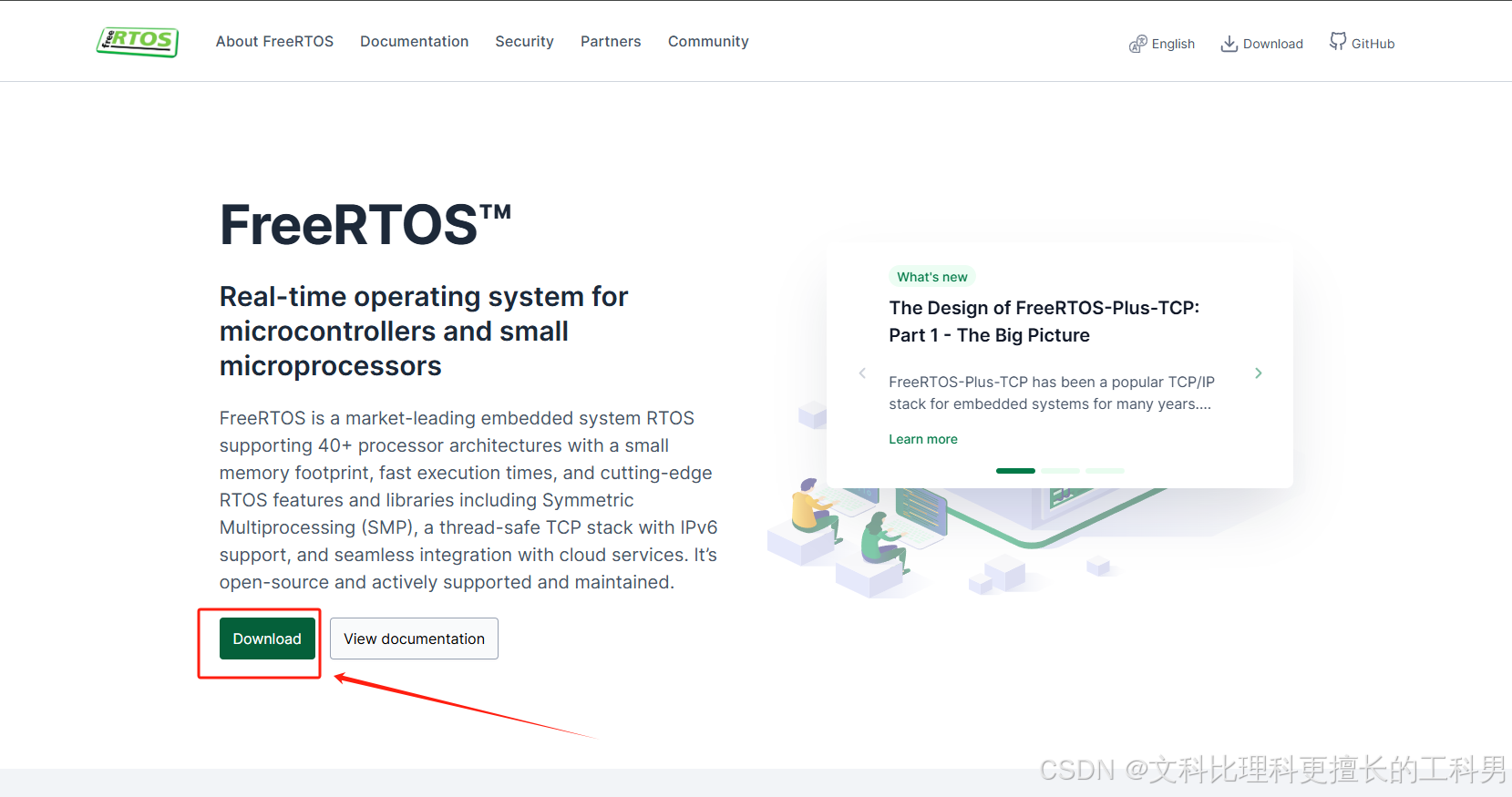1512x797 pixels.
Task: Click the FreeRTOS™ main heading
Action: [x=365, y=225]
